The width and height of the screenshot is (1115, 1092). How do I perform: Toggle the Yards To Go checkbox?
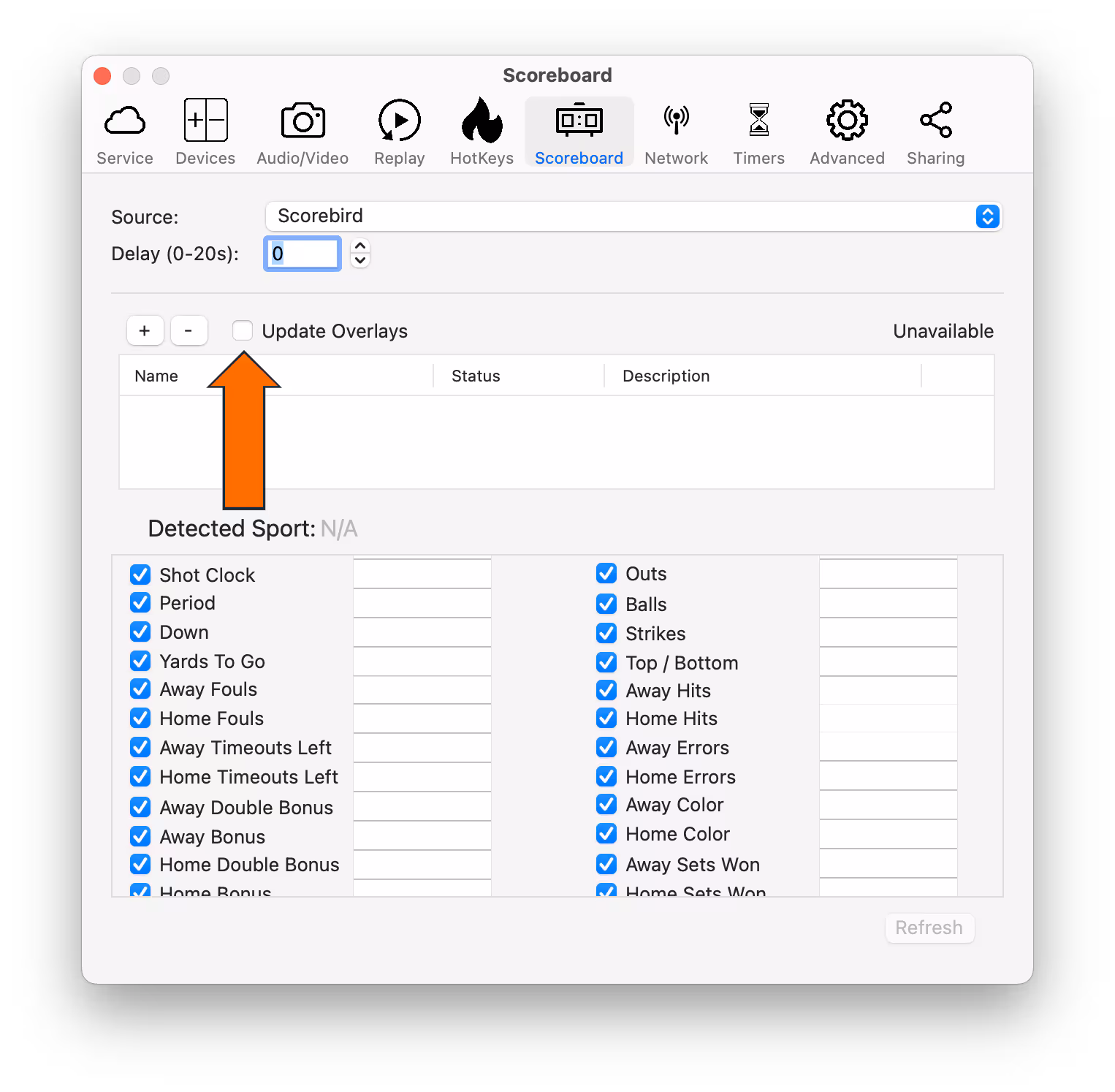[140, 661]
